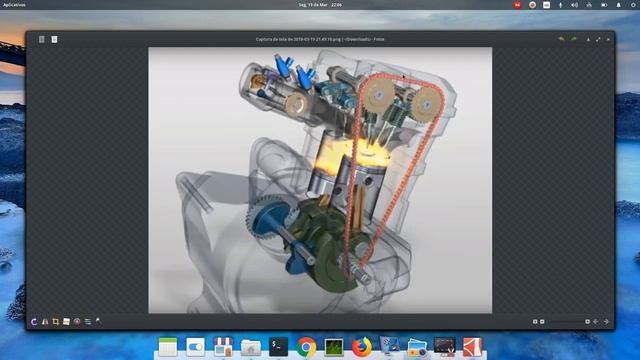Viewport: 640px width, 360px height.
Task: Open the straighten tool in the bottom toolbar
Action: pyautogui.click(x=66, y=322)
